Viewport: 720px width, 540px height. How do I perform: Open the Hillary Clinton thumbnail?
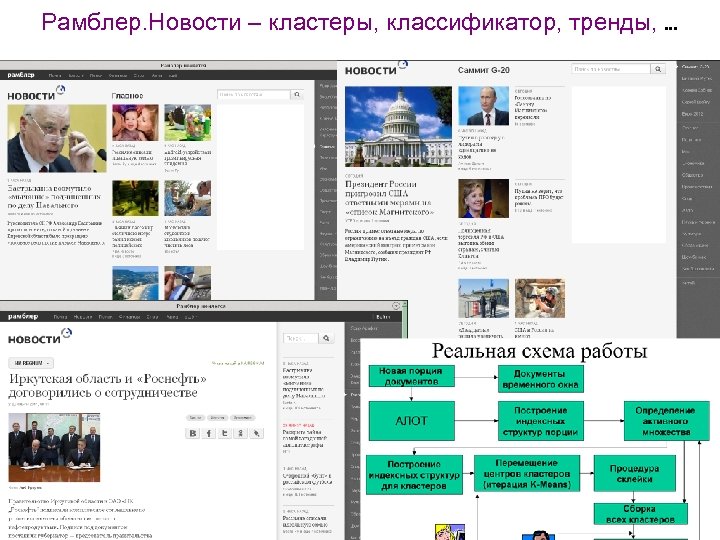(484, 198)
